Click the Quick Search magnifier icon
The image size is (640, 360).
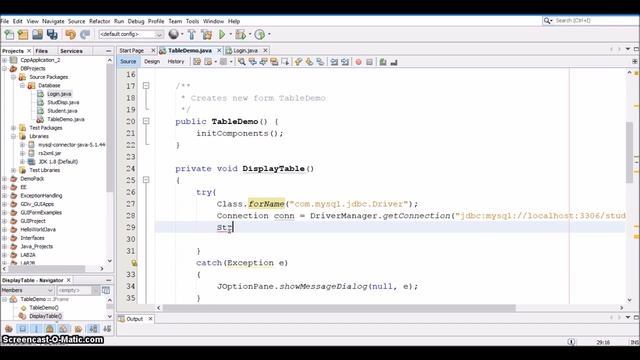click(547, 20)
